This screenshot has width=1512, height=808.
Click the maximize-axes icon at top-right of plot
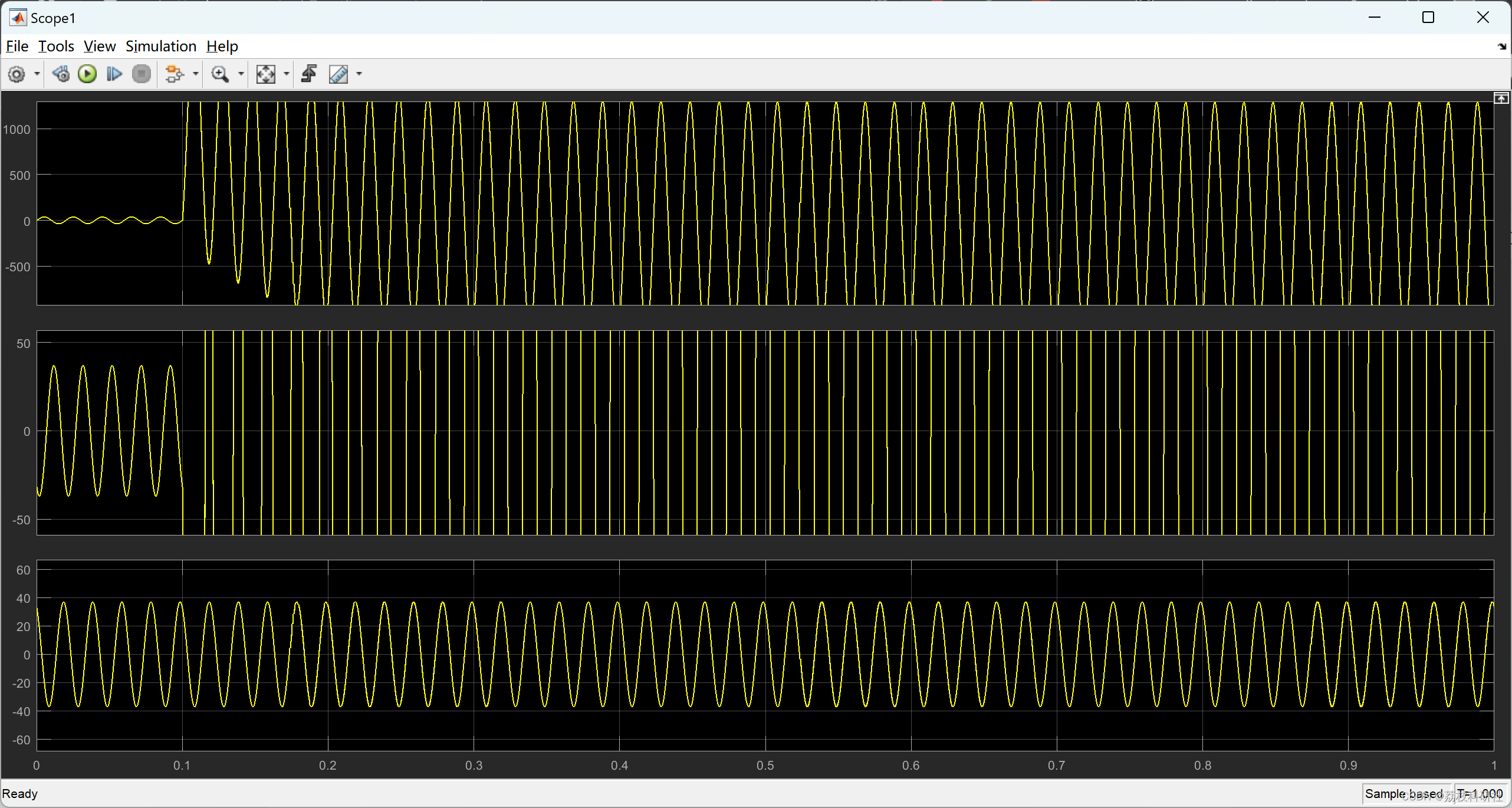[x=1501, y=98]
